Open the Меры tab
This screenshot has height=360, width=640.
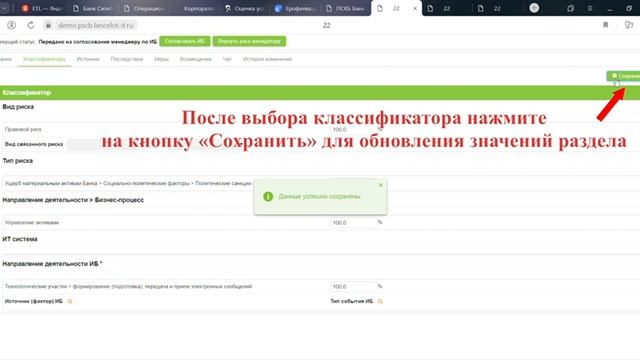[161, 59]
